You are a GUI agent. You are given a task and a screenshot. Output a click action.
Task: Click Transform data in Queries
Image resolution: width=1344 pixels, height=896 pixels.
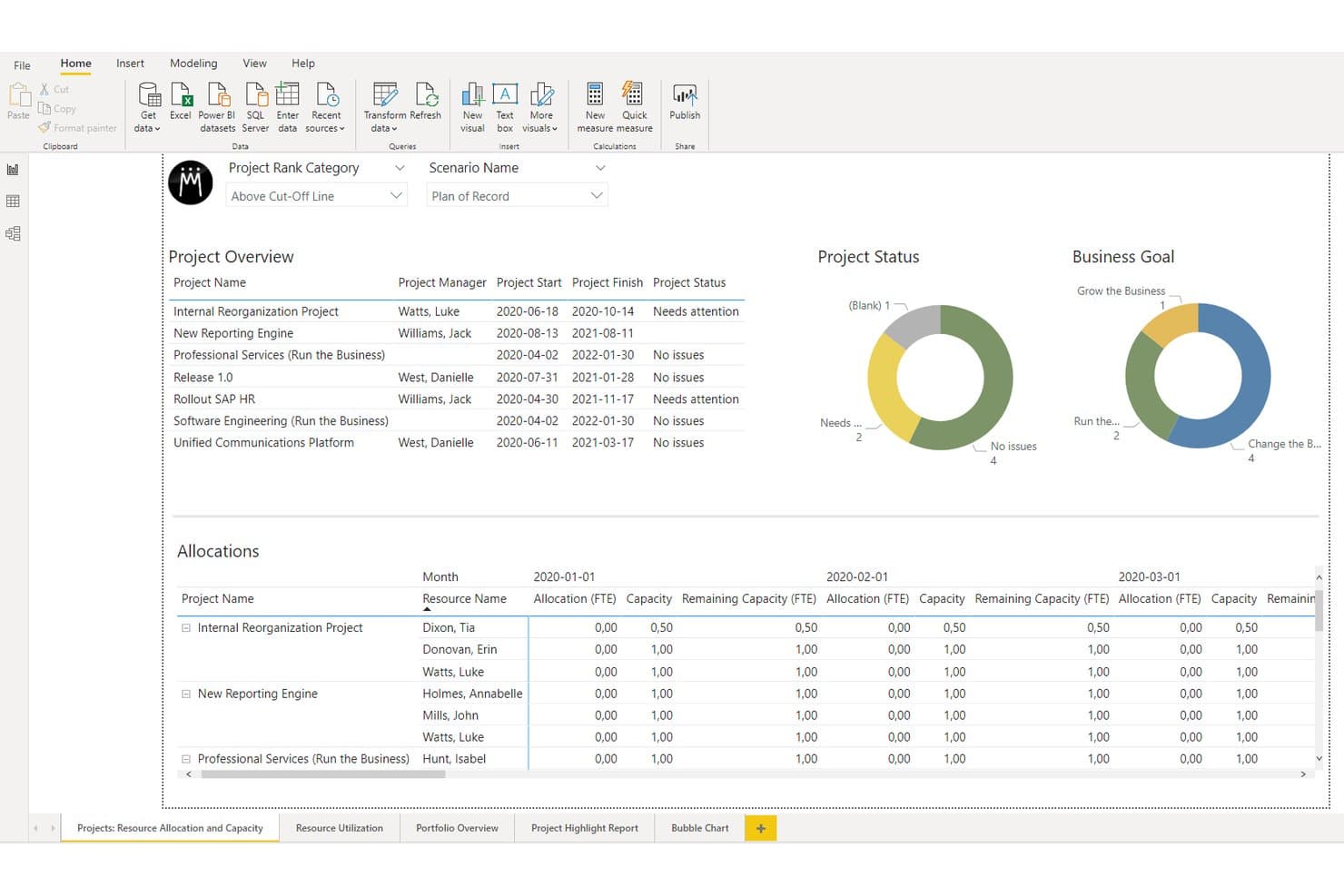pos(385,107)
